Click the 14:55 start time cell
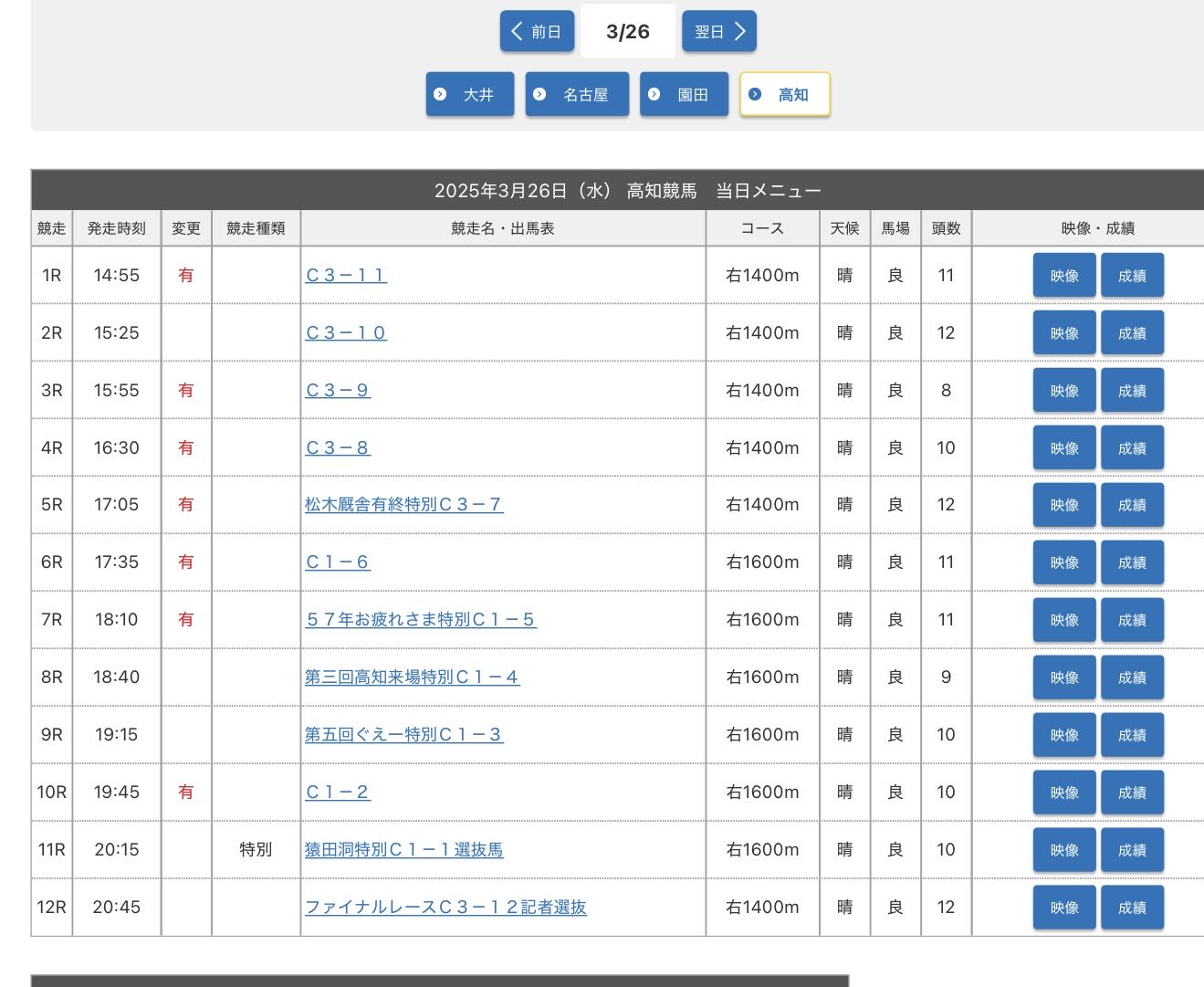The image size is (1204, 987). coord(117,275)
